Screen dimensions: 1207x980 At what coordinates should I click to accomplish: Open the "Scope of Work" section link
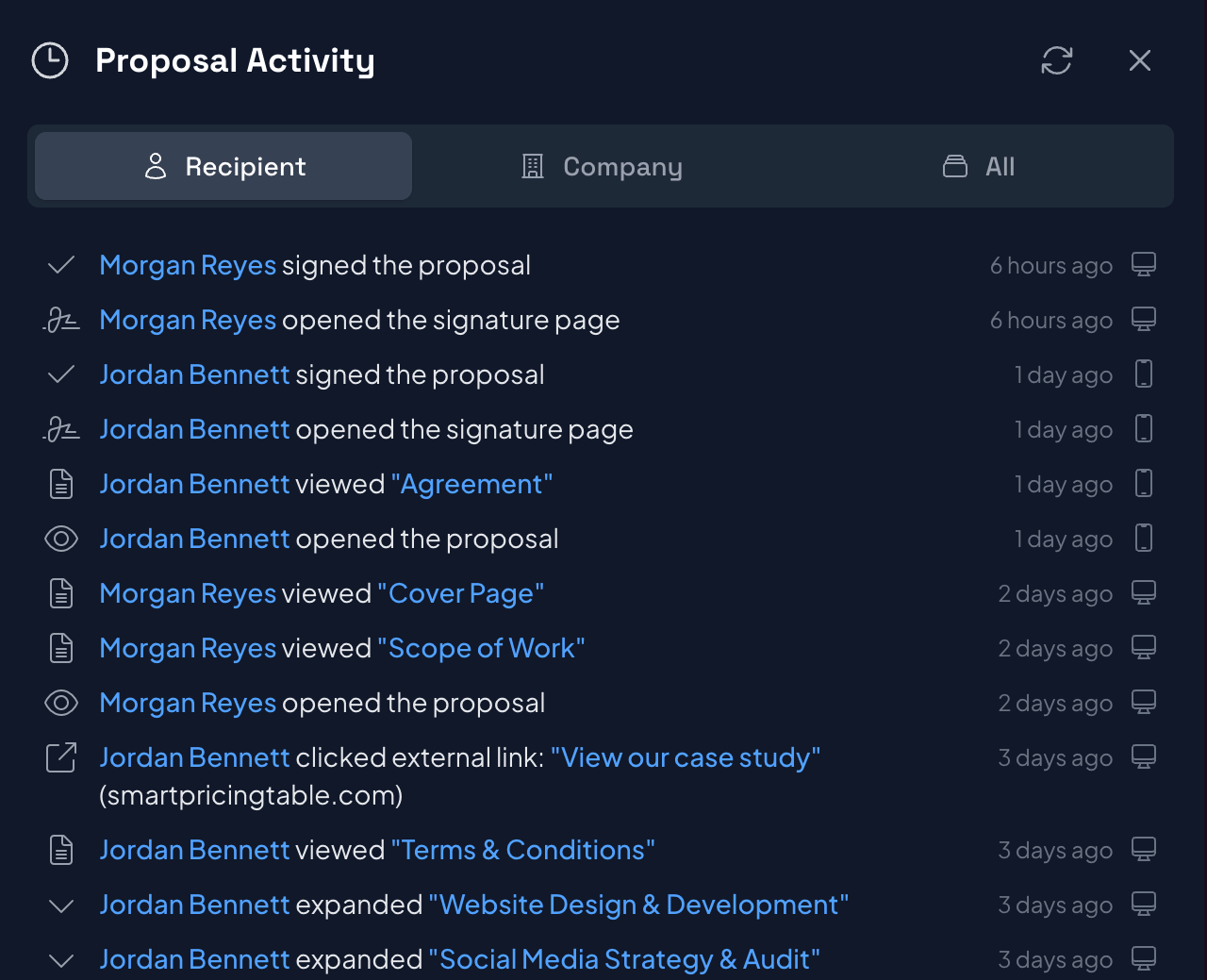(x=481, y=648)
